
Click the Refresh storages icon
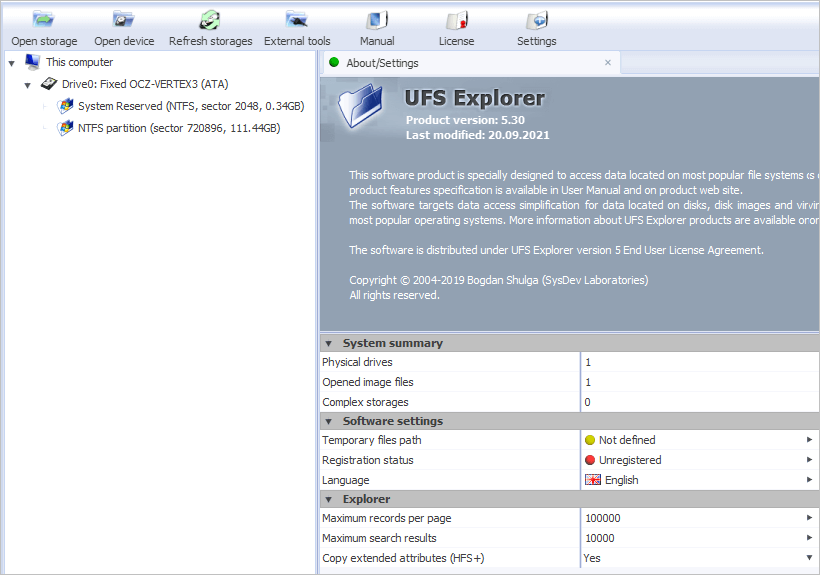pos(210,20)
